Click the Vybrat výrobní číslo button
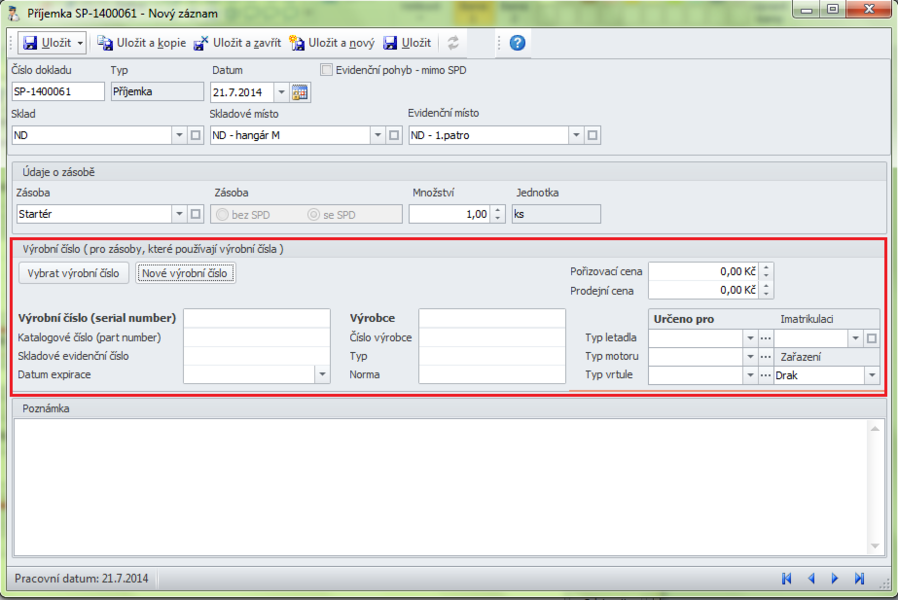Image resolution: width=898 pixels, height=600 pixels. coord(73,273)
